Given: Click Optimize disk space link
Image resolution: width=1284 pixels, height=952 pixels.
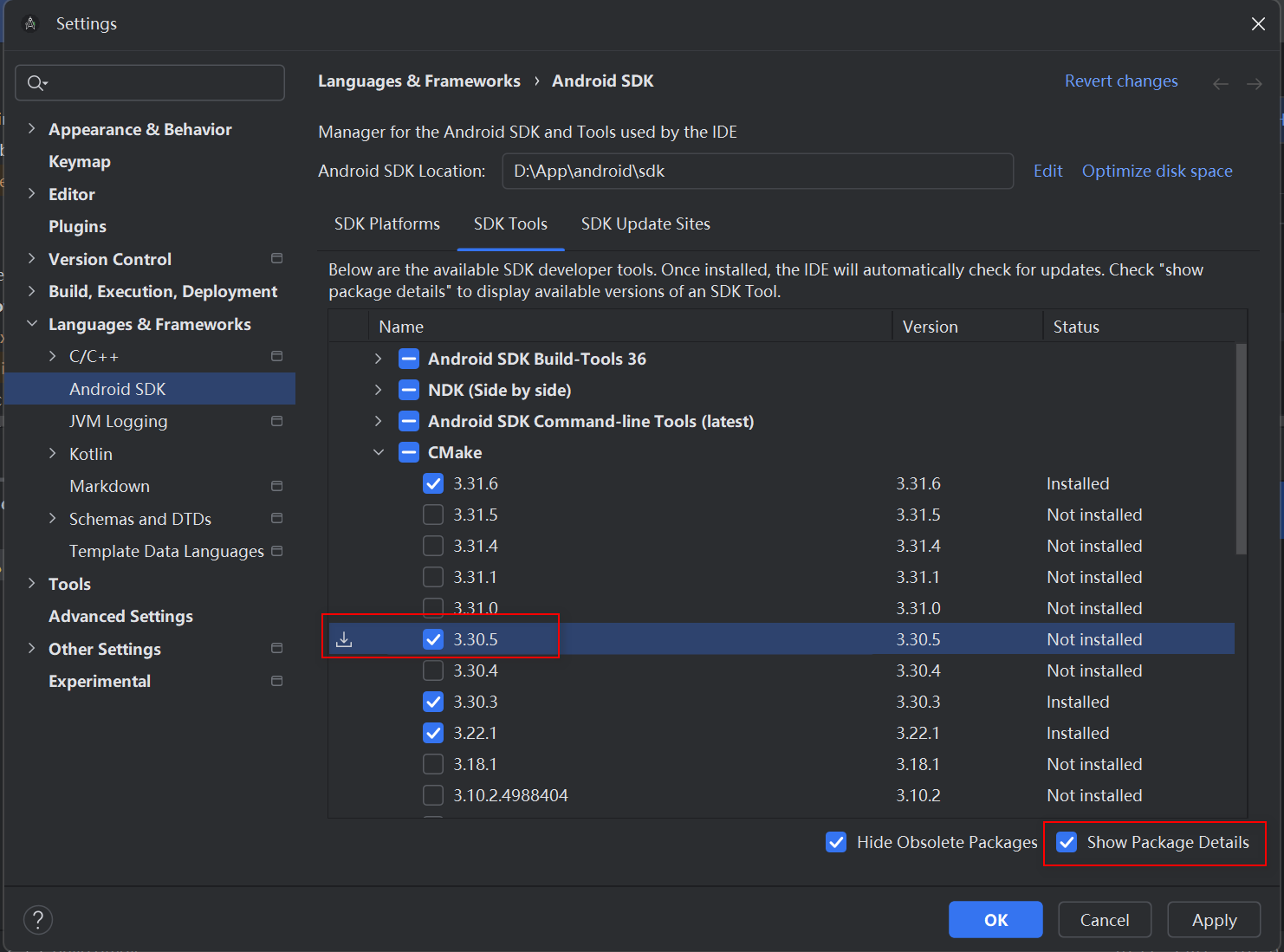Looking at the screenshot, I should click(x=1157, y=171).
